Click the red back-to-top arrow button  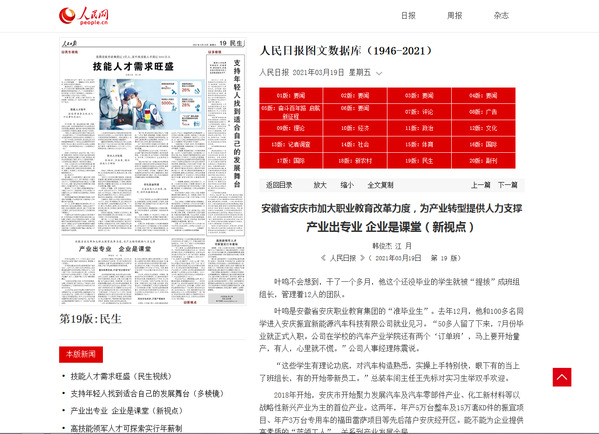(562, 377)
